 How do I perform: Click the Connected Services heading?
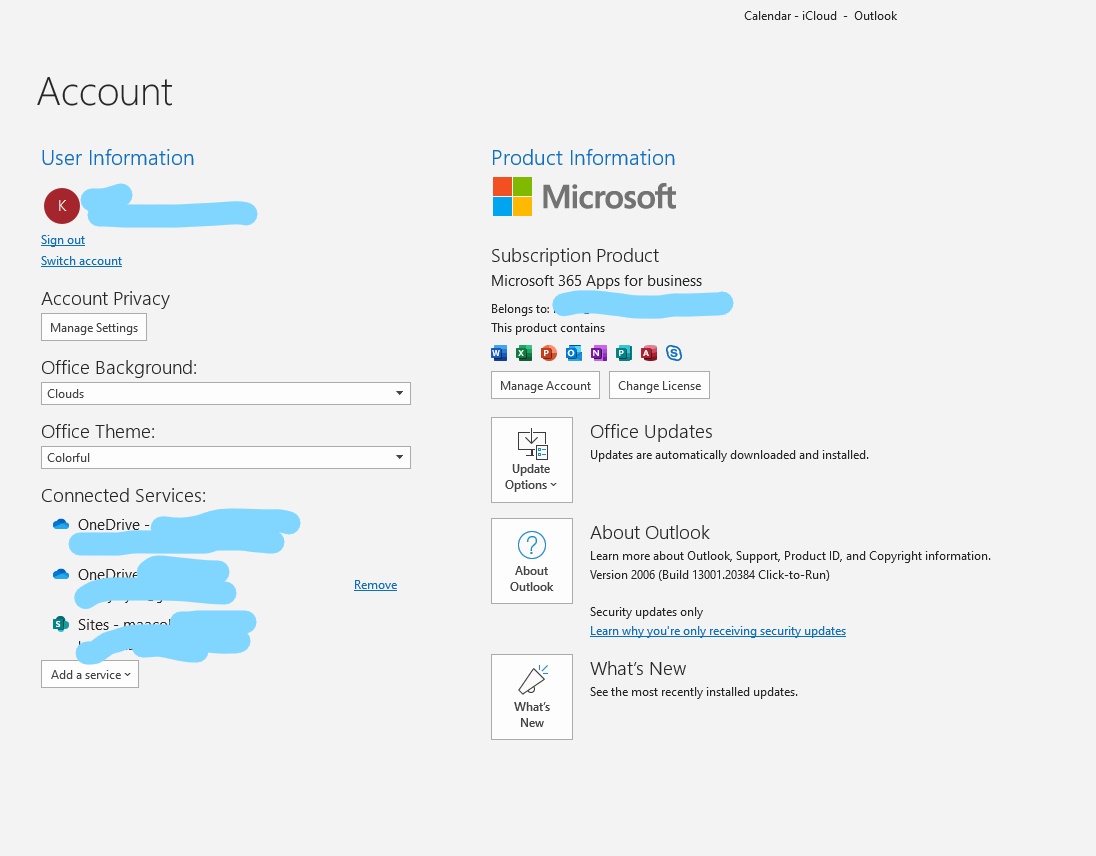coord(124,495)
